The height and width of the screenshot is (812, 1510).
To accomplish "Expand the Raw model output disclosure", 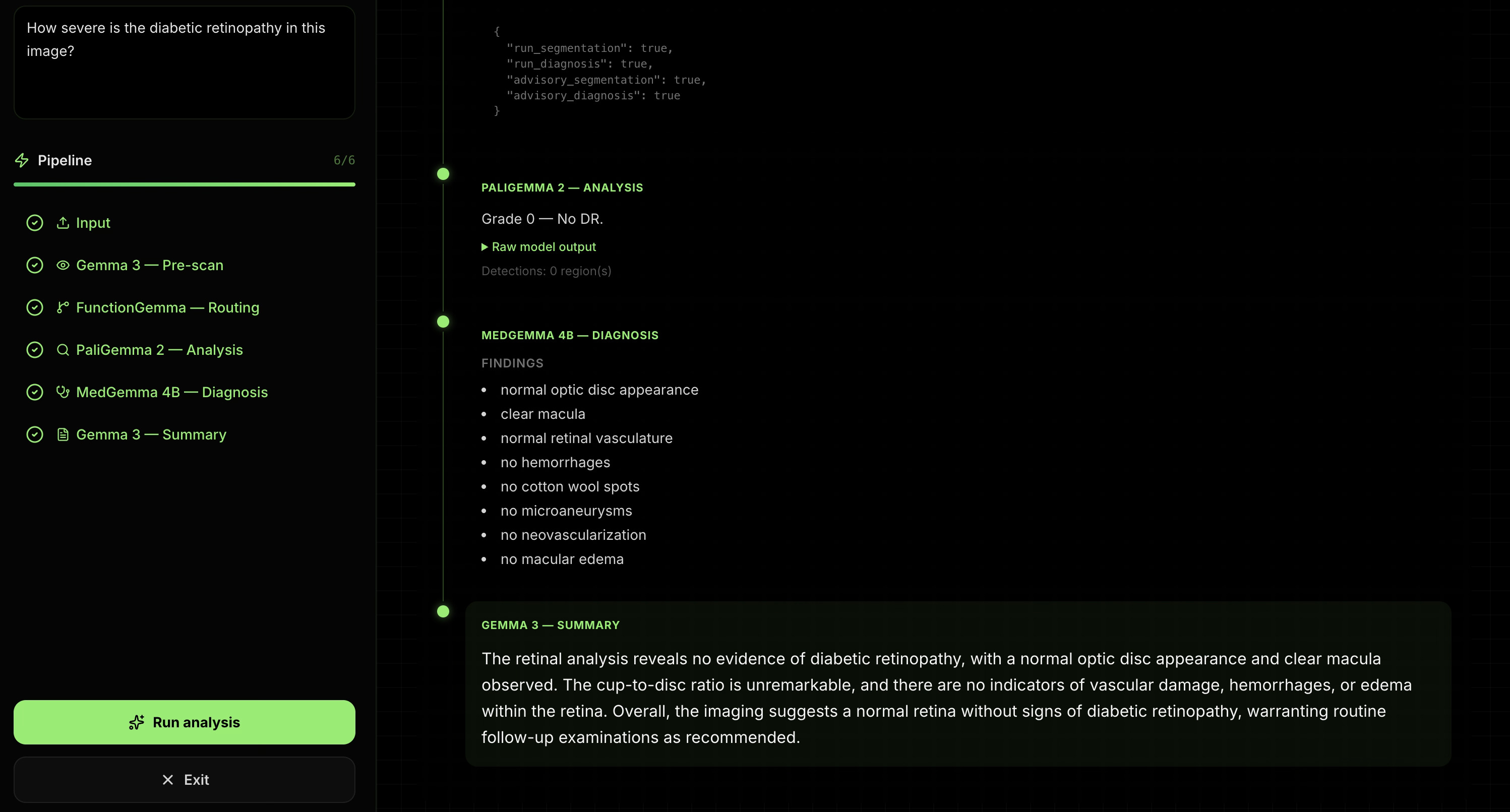I will [543, 247].
